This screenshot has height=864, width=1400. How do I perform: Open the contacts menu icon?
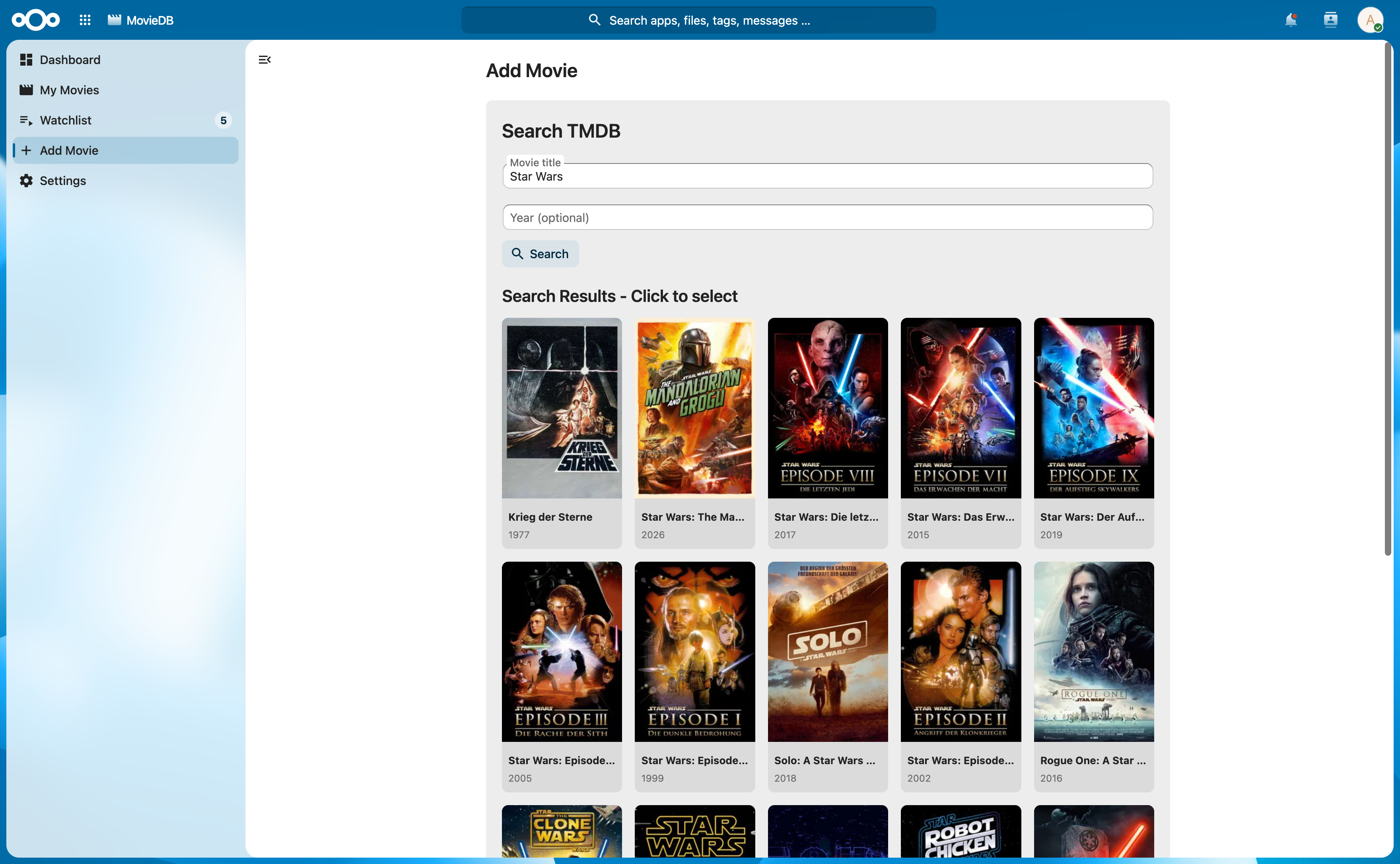(x=1330, y=20)
